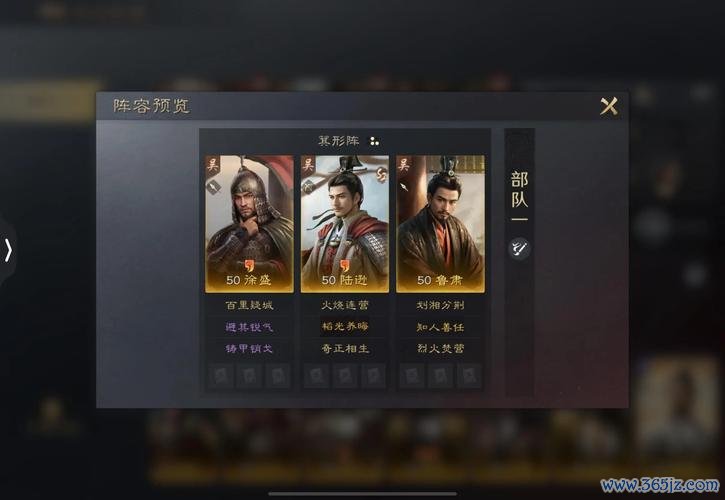Click 陆逊's swirl badge icon on portrait
The width and height of the screenshot is (725, 500).
coord(381,174)
